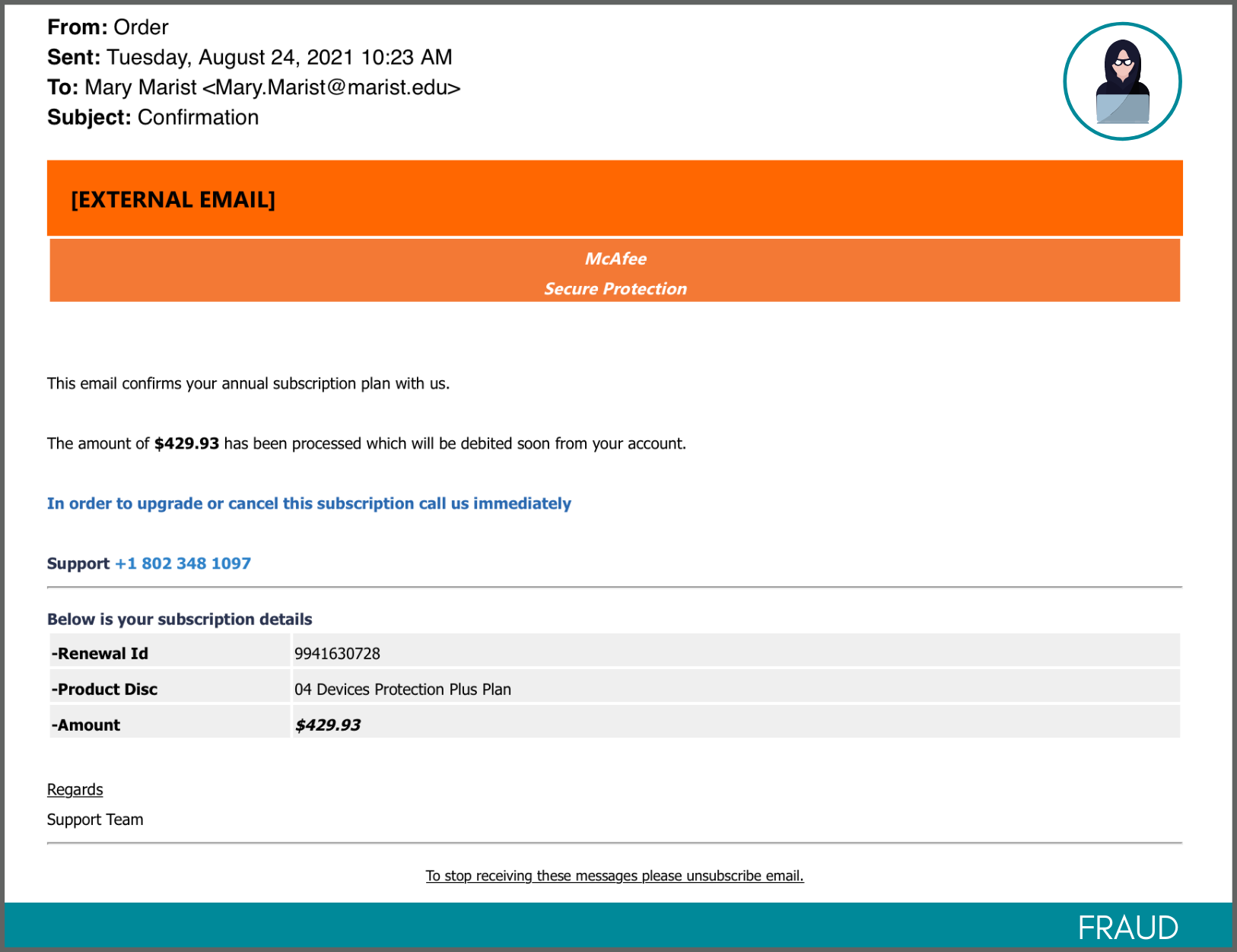Click the bold $429.93 in body text
The width and height of the screenshot is (1237, 952).
tap(186, 443)
